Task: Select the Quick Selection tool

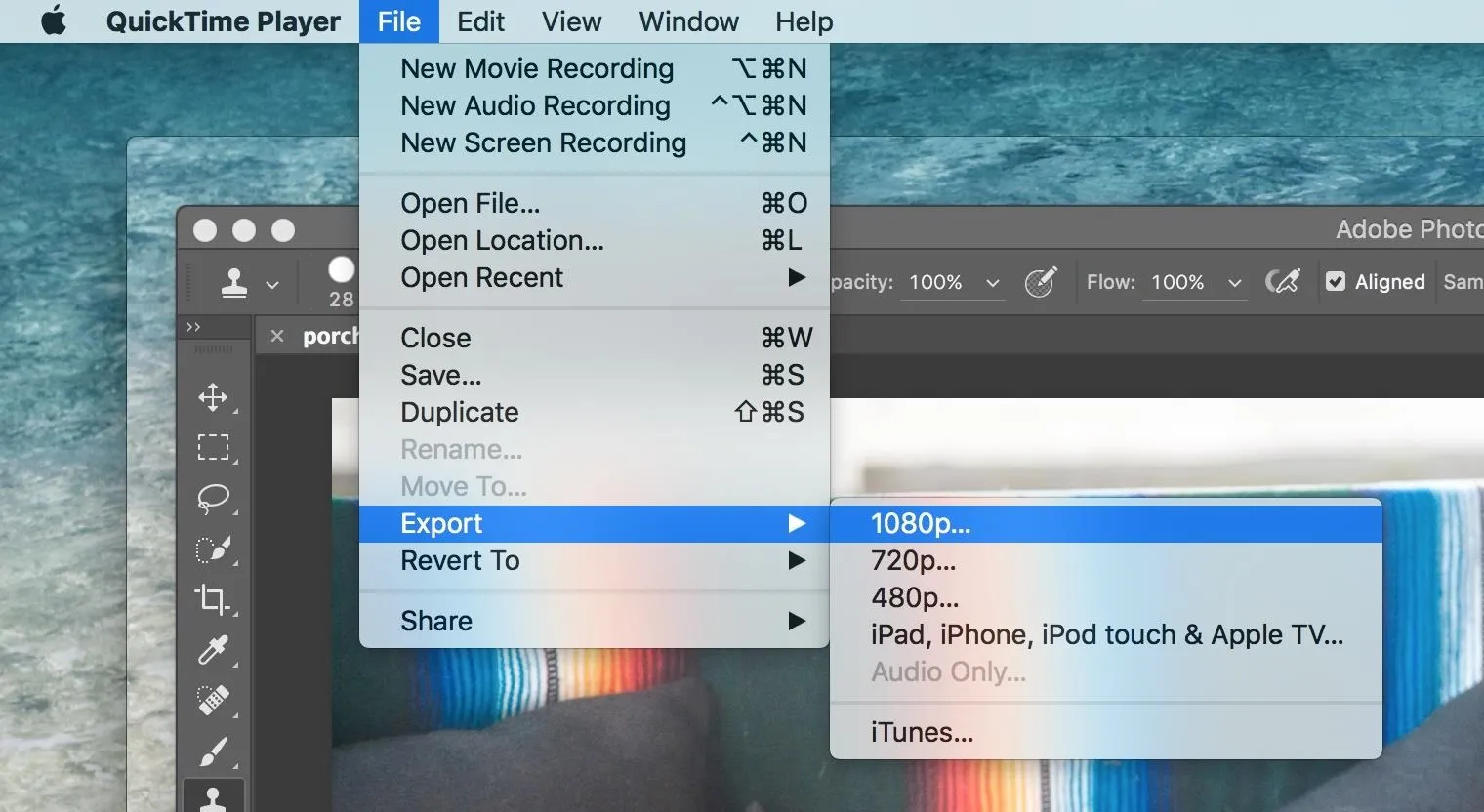Action: pyautogui.click(x=213, y=548)
